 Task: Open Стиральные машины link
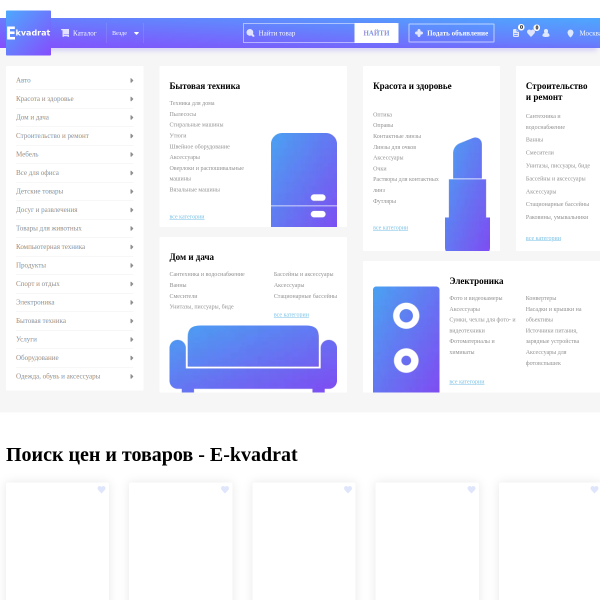point(196,125)
